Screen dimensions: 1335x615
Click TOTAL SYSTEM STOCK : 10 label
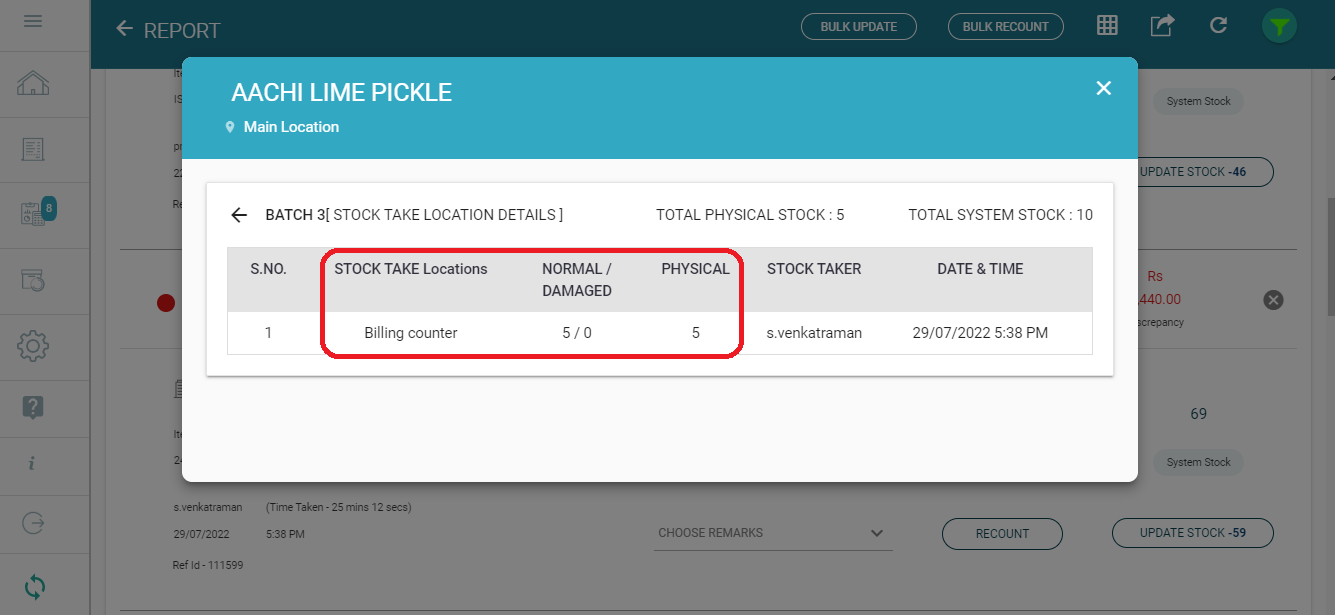point(1000,215)
